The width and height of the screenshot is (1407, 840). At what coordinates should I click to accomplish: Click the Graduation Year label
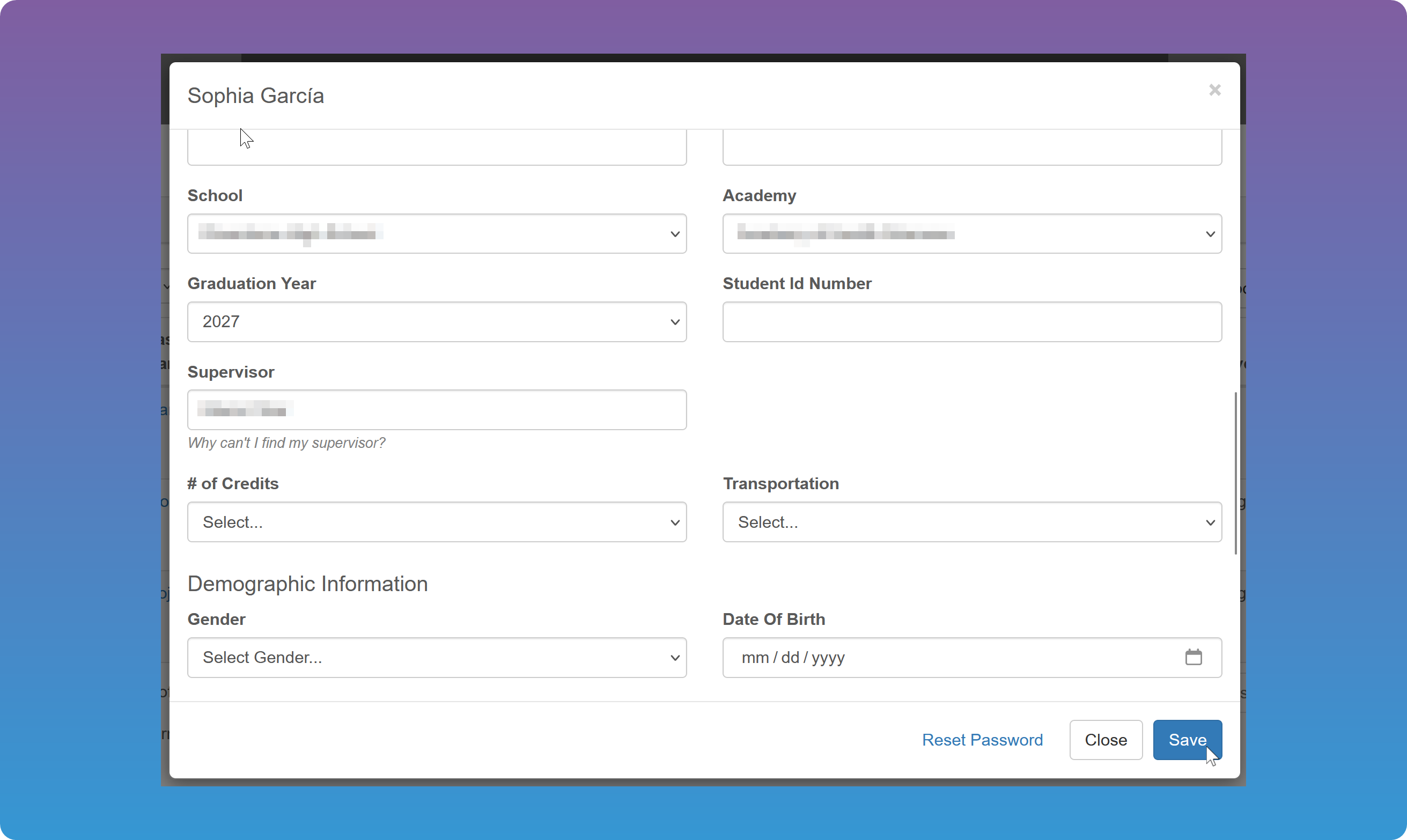coord(252,284)
